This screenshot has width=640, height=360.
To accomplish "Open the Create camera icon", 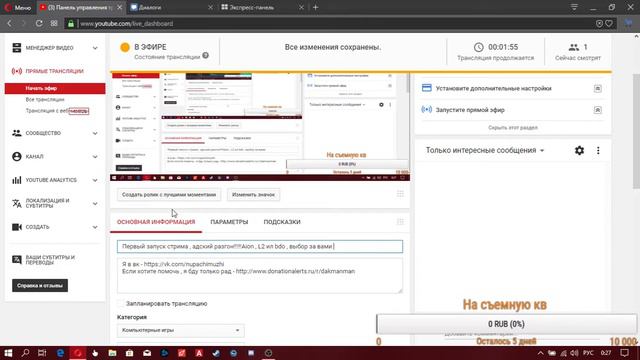I will pyautogui.click(x=16, y=227).
